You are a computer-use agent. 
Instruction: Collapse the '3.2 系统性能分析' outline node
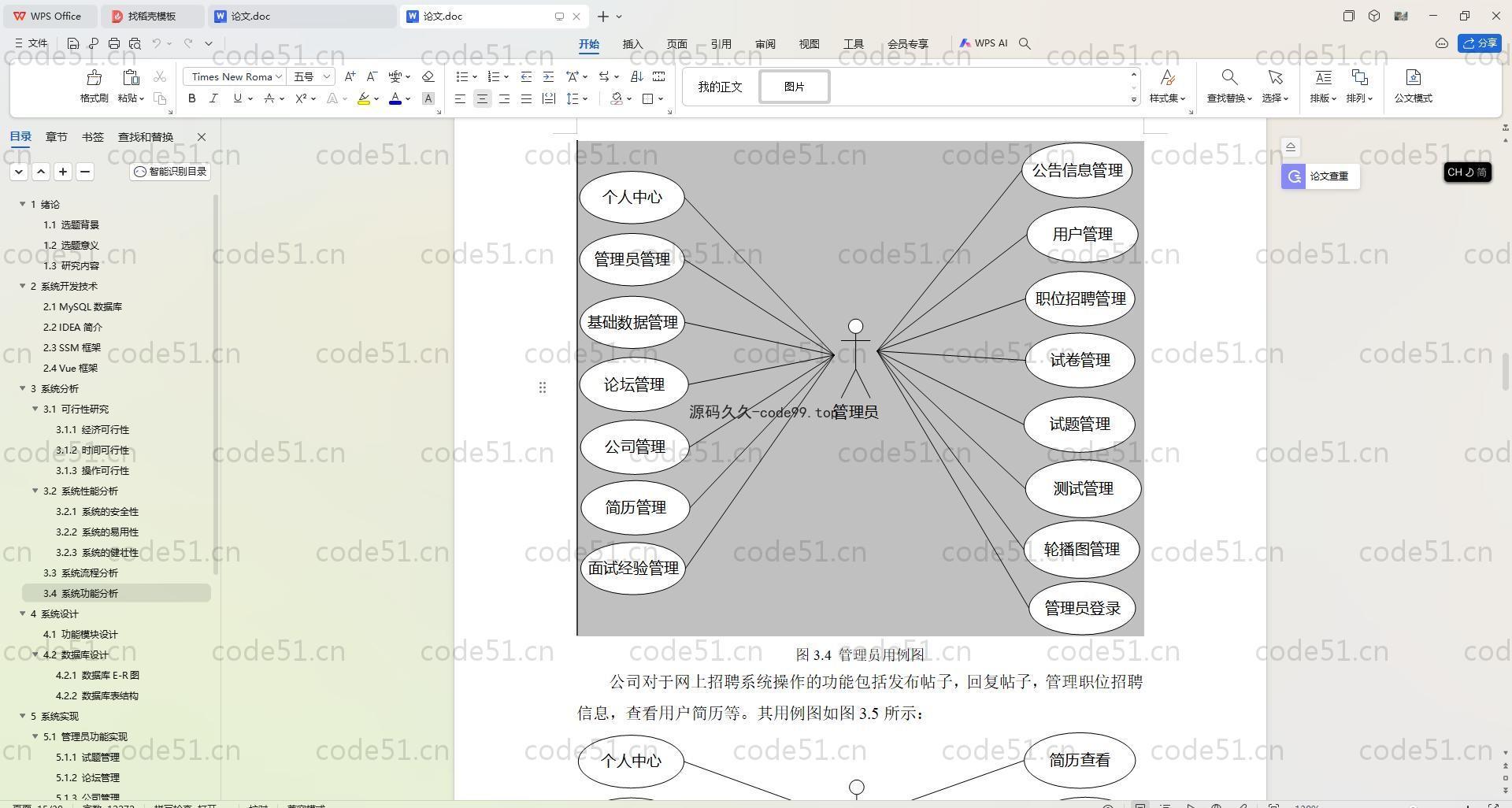[x=35, y=491]
